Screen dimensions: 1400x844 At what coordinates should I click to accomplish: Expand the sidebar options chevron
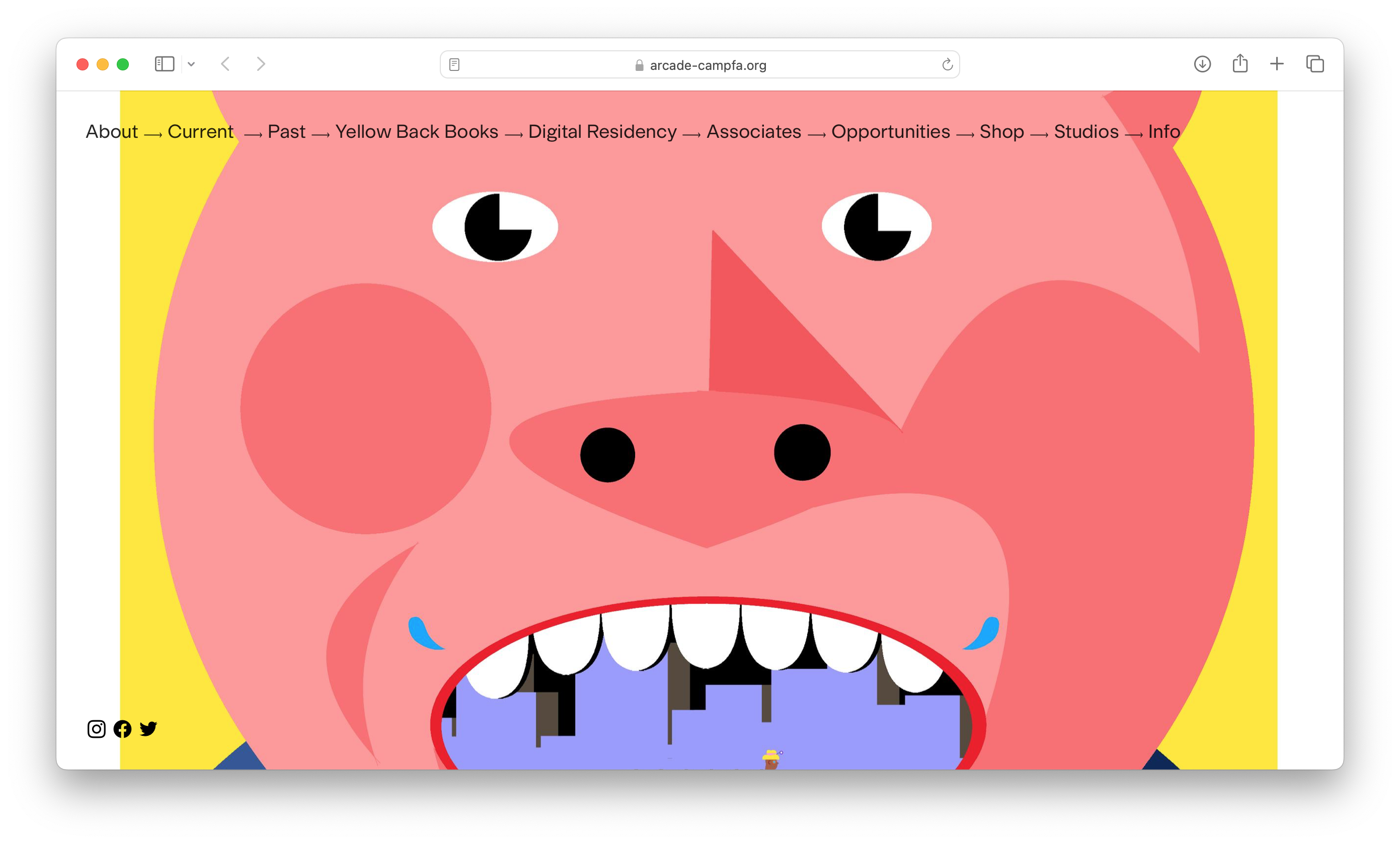coord(191,64)
